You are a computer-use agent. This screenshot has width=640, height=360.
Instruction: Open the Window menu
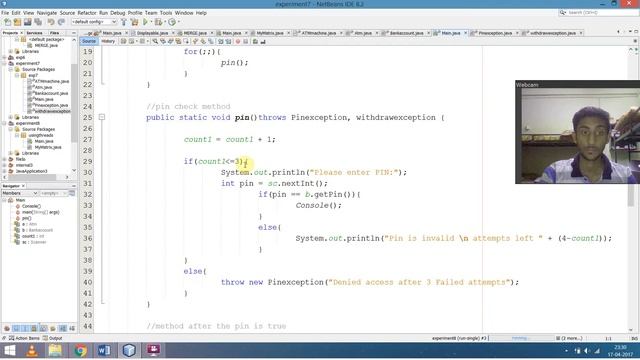point(184,13)
